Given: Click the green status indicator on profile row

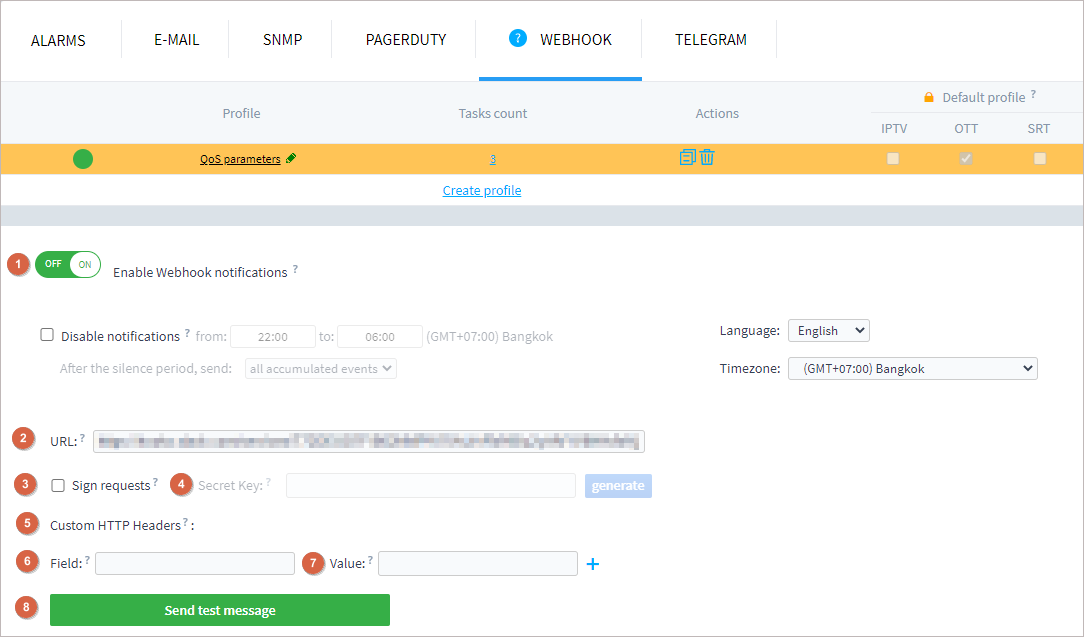Looking at the screenshot, I should tap(83, 158).
